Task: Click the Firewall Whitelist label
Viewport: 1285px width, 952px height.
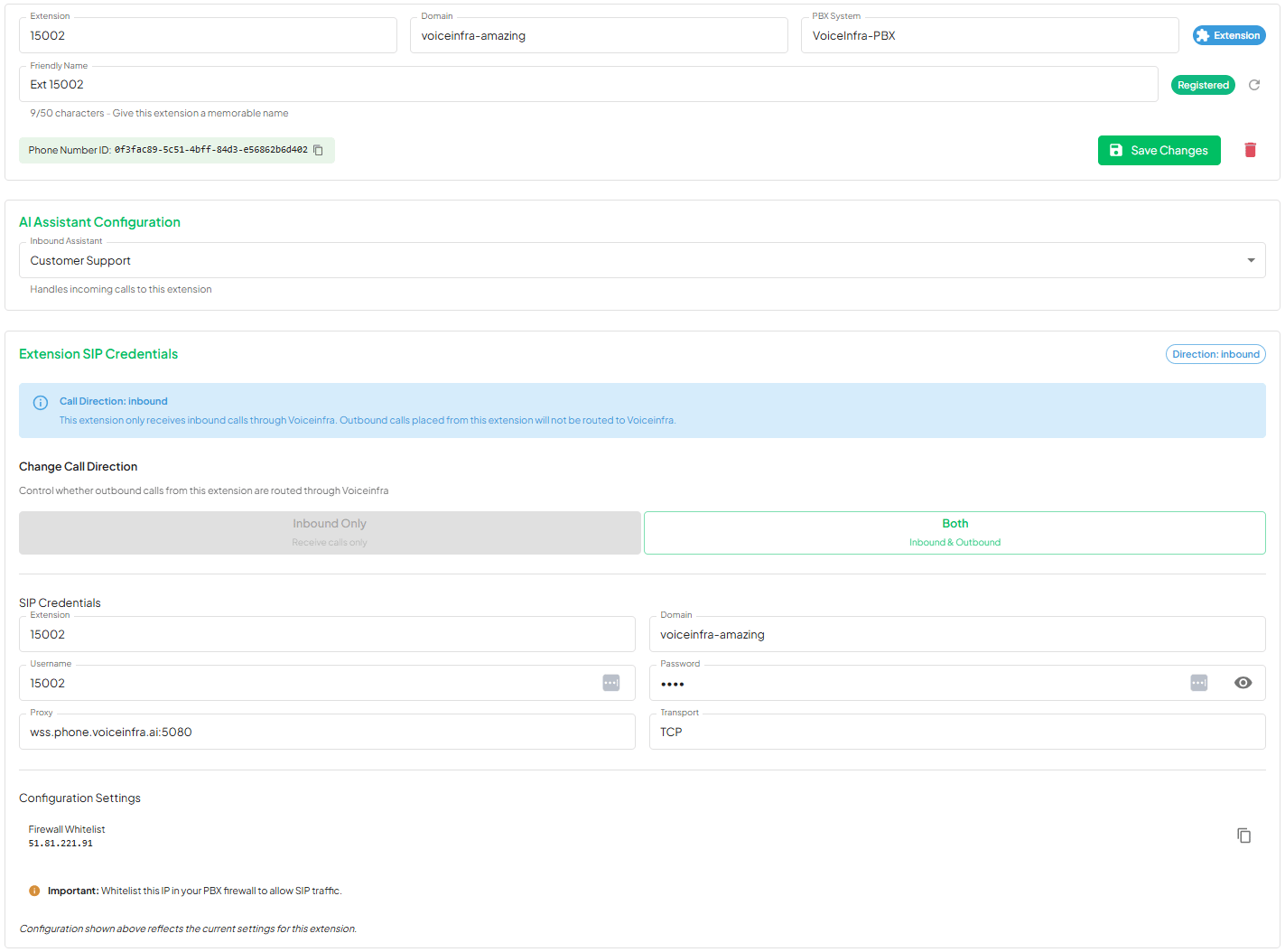Action: [x=67, y=829]
